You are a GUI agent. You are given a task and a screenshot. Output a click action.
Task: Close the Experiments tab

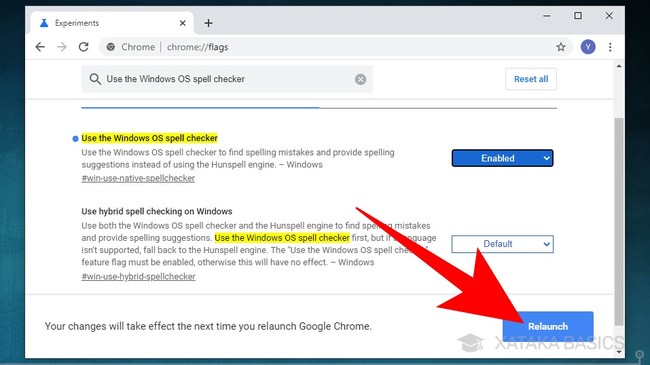tap(182, 23)
